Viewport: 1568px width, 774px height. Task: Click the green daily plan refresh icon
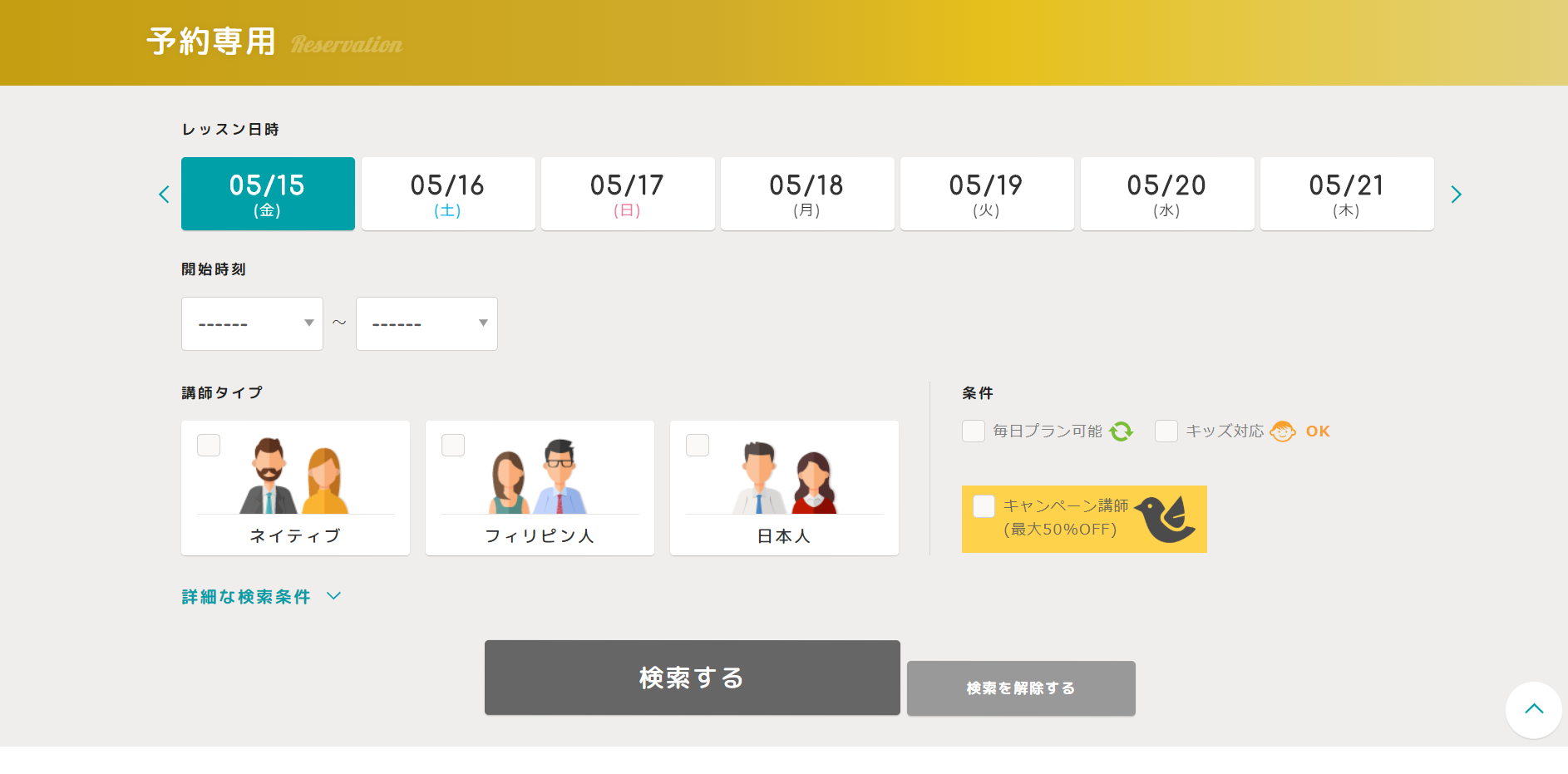[x=1122, y=431]
